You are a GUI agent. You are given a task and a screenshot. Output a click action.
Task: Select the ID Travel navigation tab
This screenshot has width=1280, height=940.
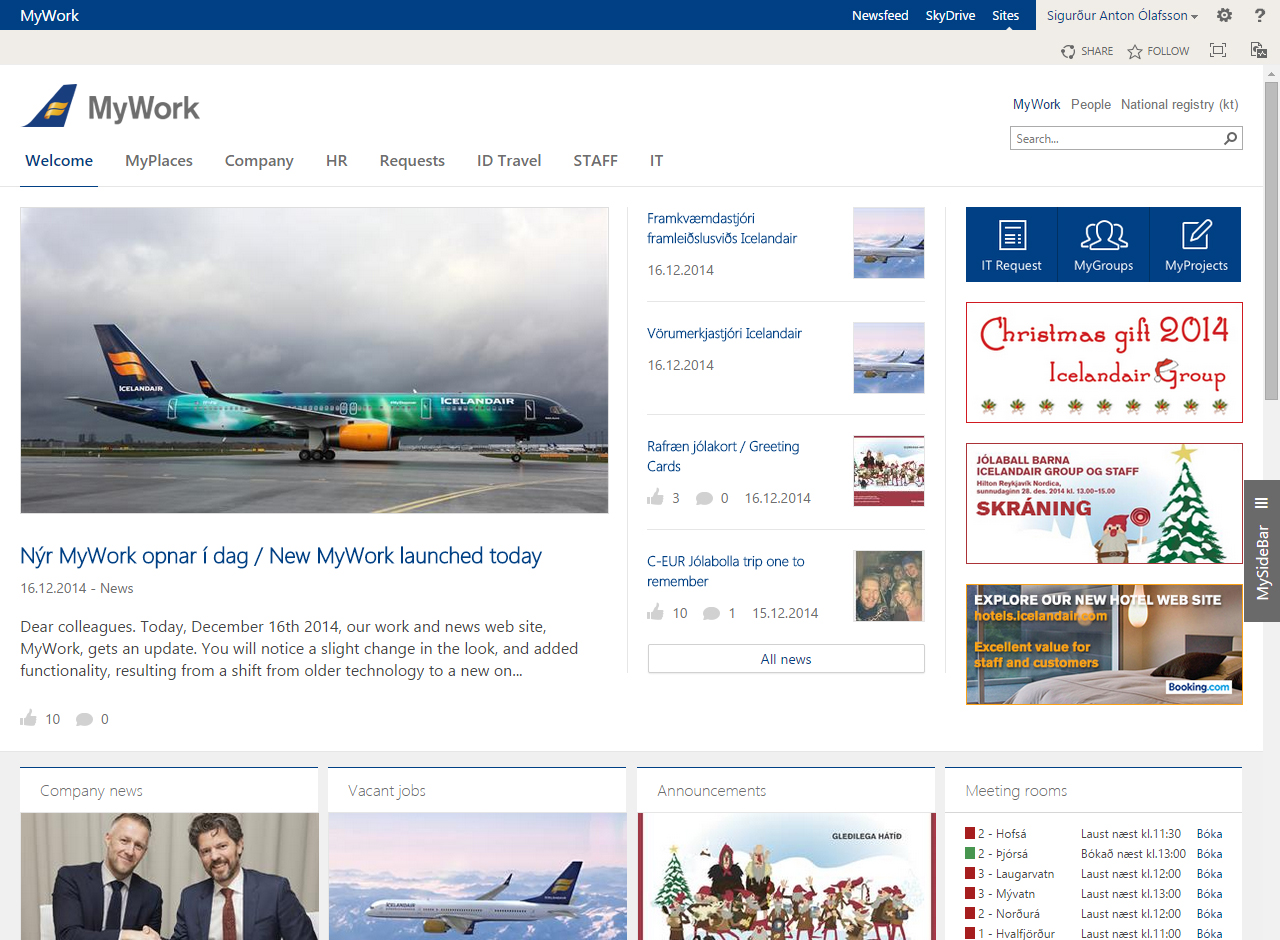click(x=509, y=160)
